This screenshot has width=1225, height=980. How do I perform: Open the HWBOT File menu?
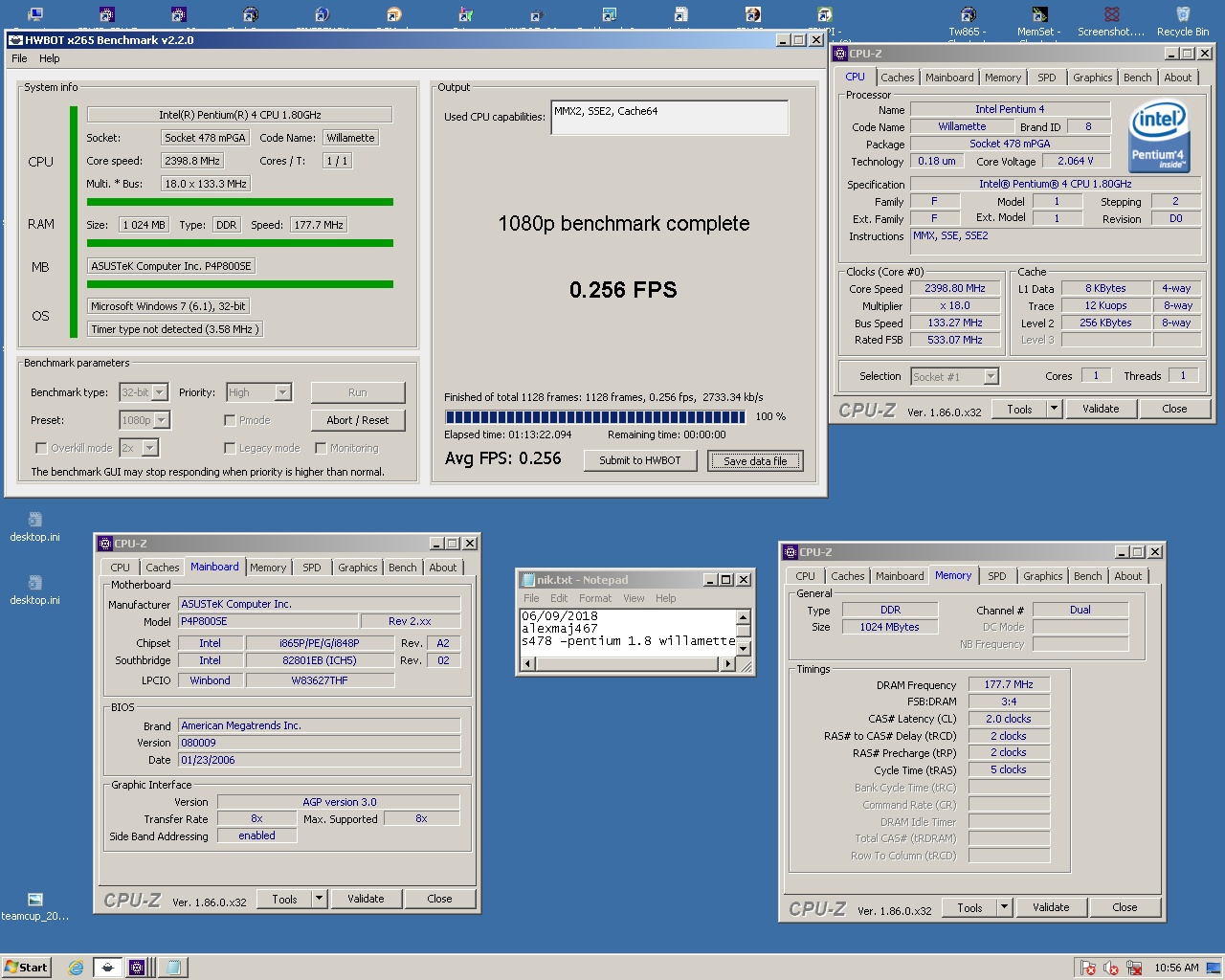click(19, 58)
